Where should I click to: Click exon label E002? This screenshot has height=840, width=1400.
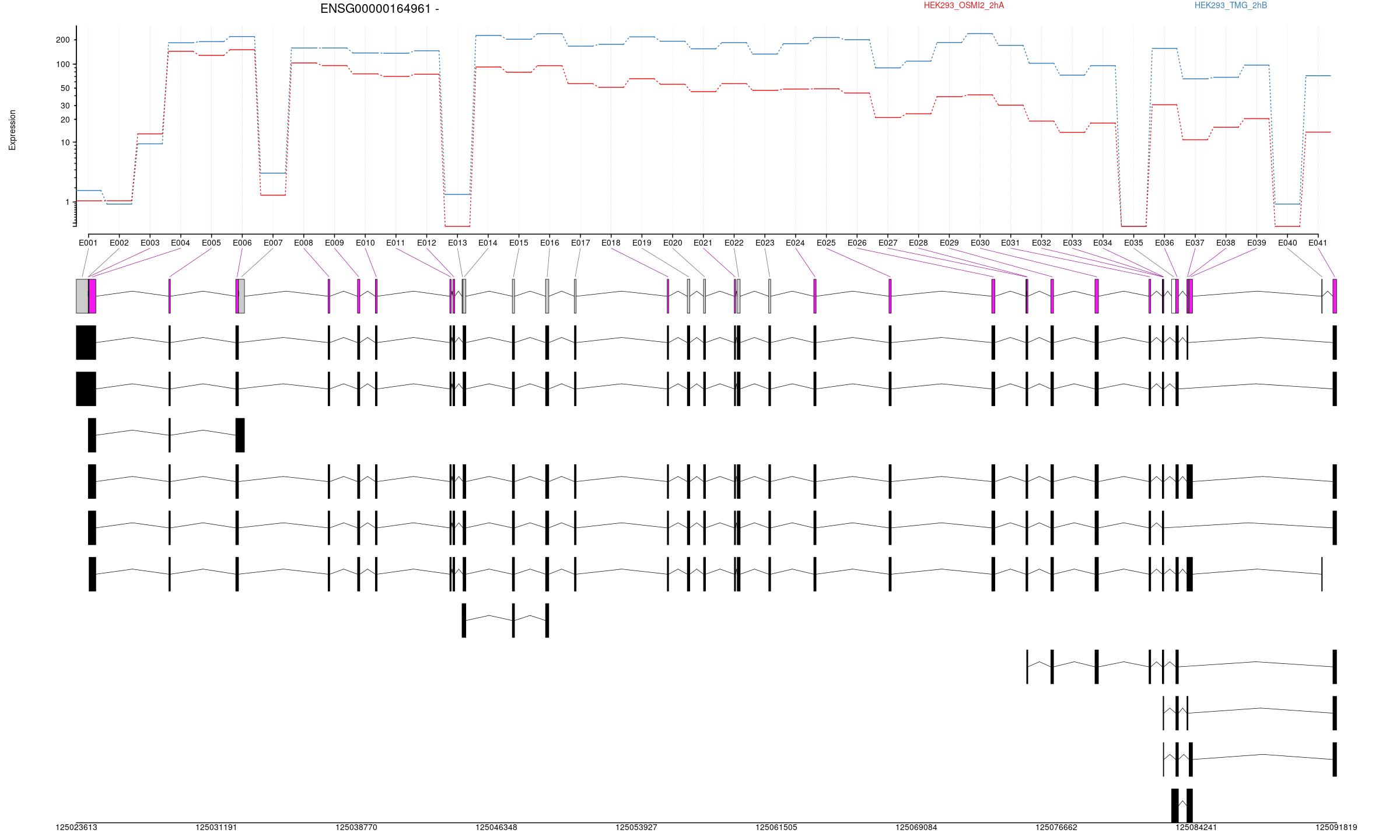[x=119, y=243]
